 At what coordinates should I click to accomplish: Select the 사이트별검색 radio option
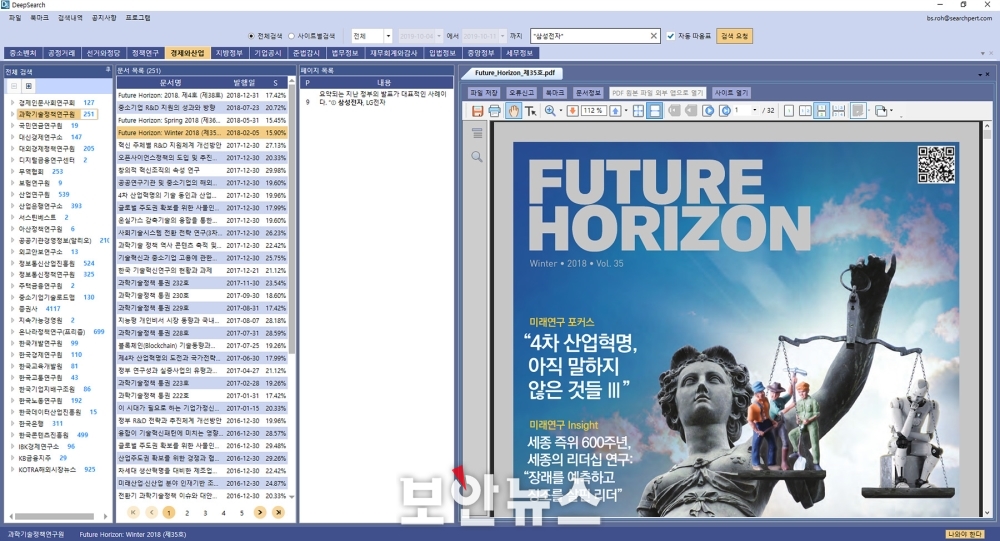311,36
